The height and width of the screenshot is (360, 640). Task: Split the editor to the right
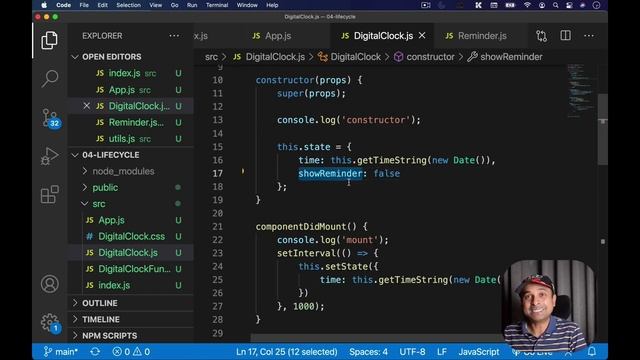point(565,36)
